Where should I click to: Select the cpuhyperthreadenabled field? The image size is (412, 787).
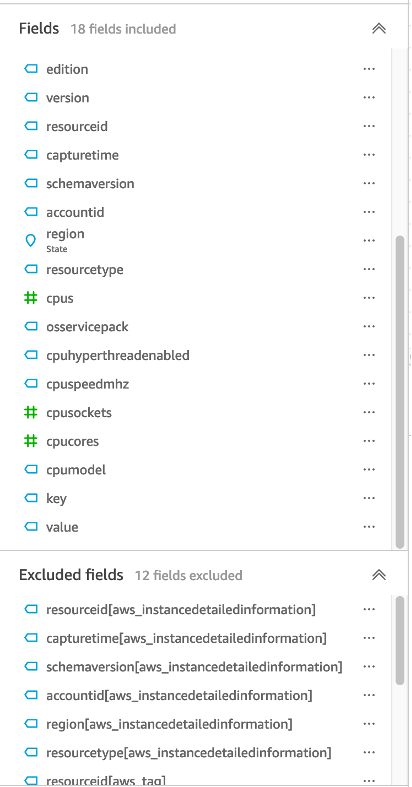tap(196, 355)
